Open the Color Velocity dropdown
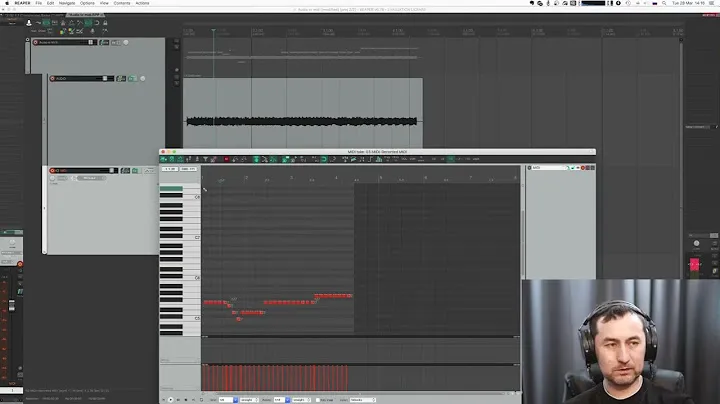The height and width of the screenshot is (404, 720). 362,399
